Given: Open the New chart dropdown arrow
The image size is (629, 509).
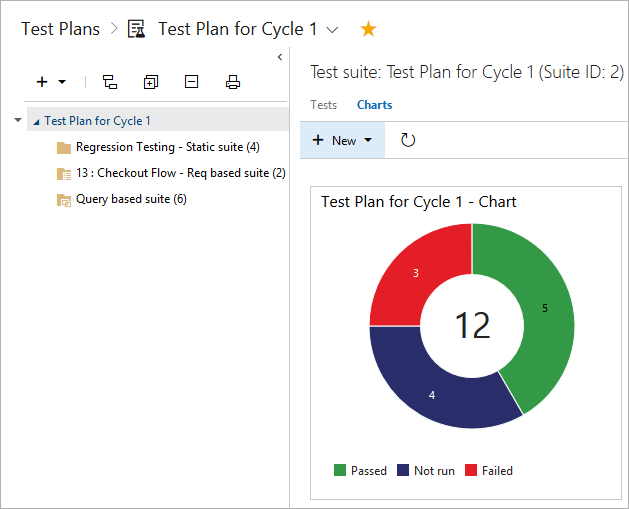Looking at the screenshot, I should [x=368, y=141].
